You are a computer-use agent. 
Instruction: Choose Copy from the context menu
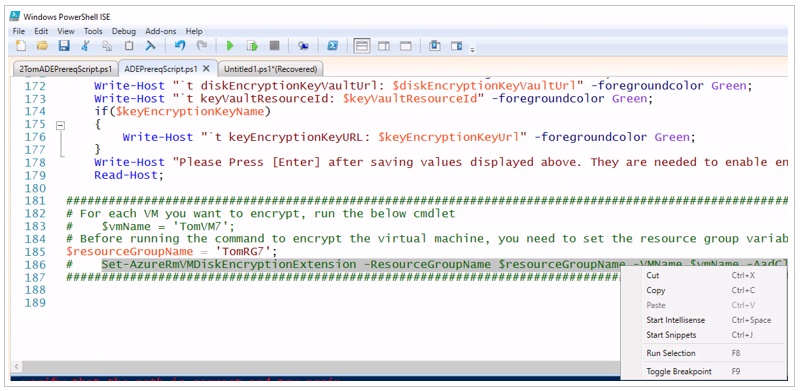coord(704,290)
